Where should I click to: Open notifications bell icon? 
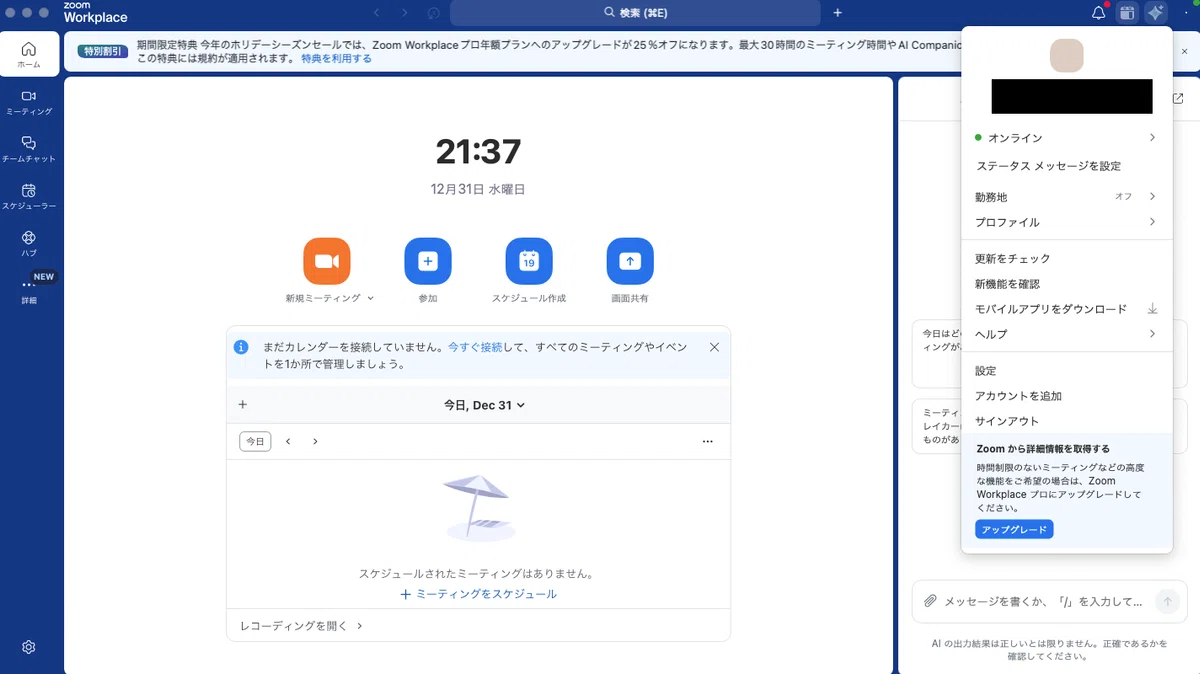tap(1099, 13)
